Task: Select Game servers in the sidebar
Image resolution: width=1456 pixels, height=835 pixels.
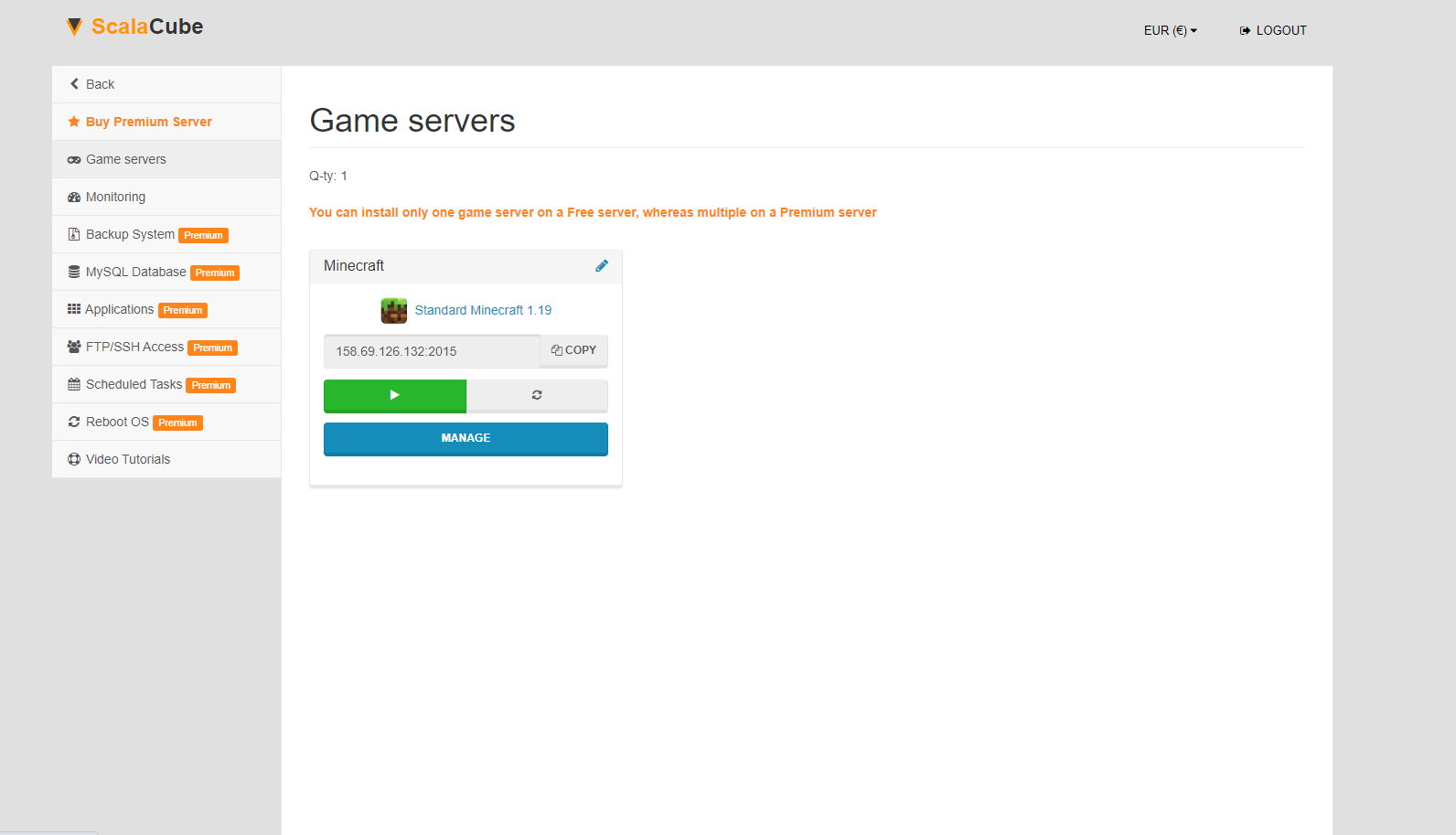Action: click(166, 159)
